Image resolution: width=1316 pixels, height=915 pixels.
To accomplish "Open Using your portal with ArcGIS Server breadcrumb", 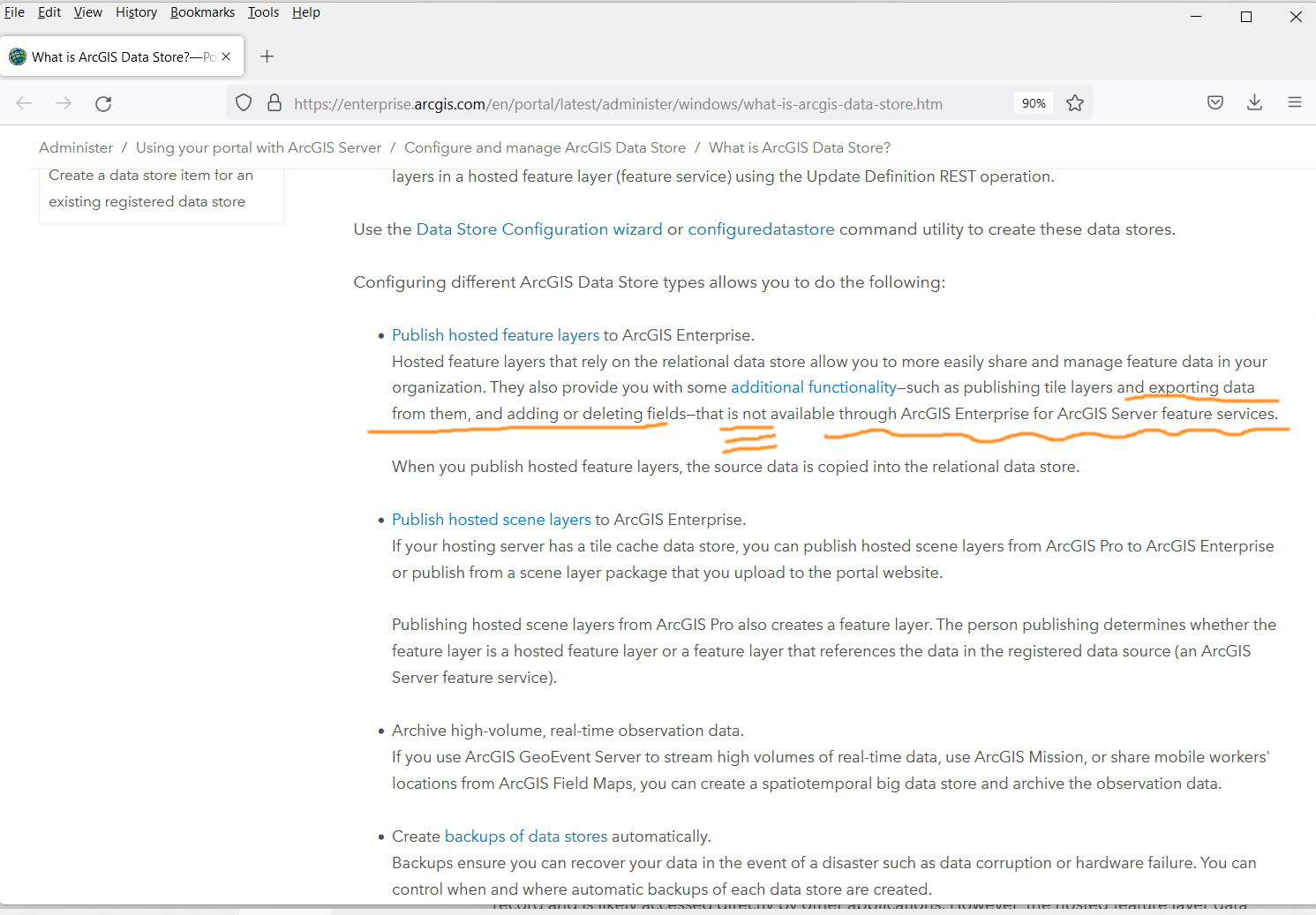I will tap(259, 147).
